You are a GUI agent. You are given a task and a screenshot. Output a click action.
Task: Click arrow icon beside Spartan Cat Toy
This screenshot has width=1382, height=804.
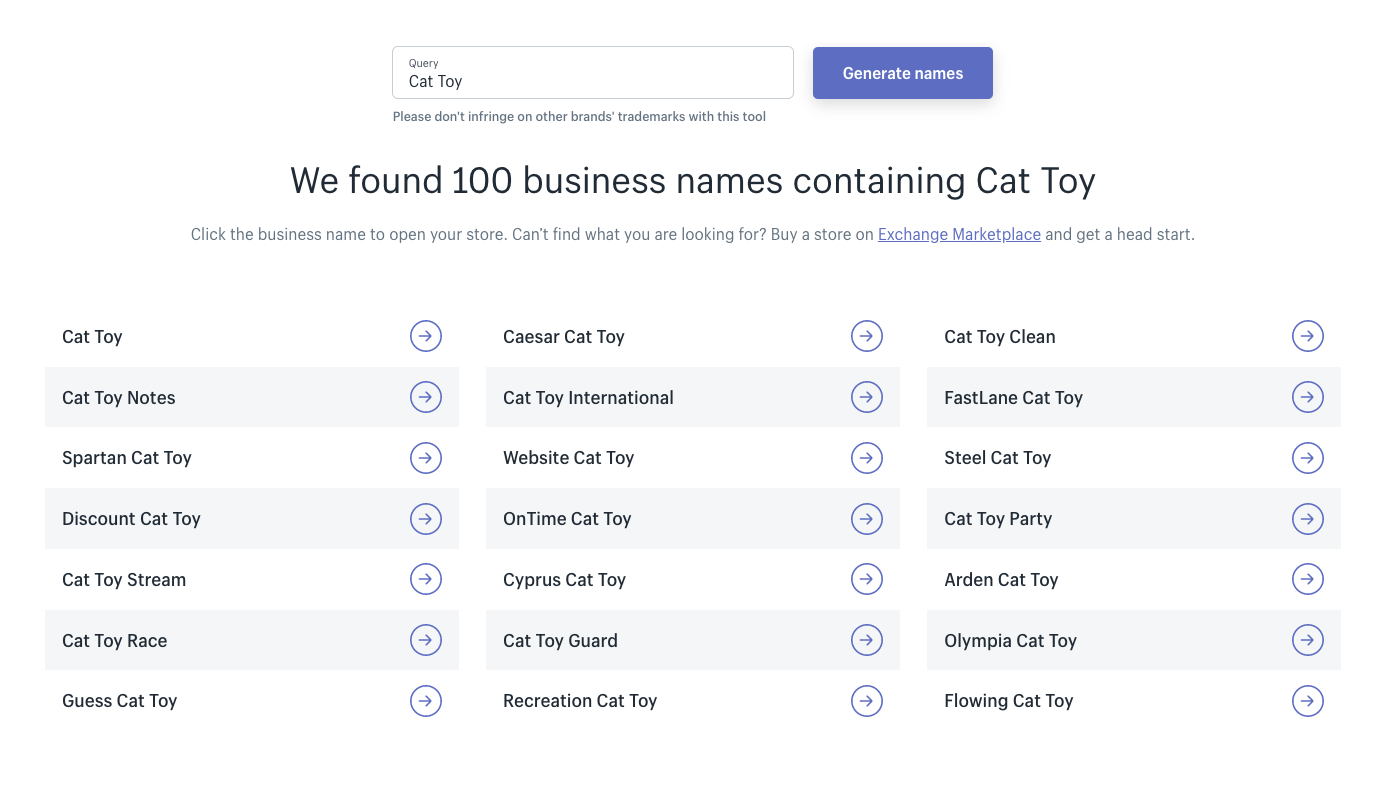(425, 458)
